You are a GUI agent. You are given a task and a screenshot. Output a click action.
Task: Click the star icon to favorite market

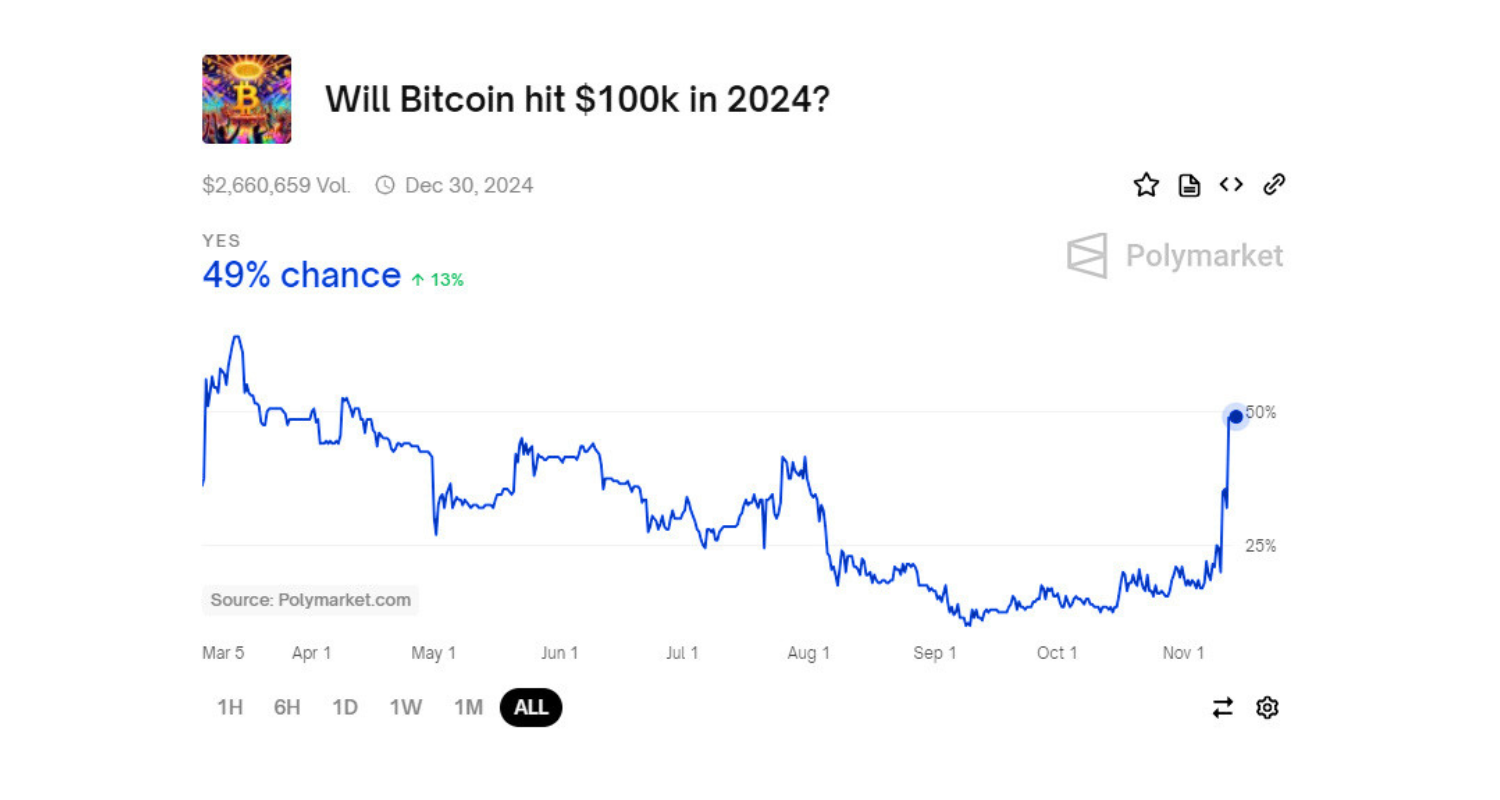tap(1146, 185)
